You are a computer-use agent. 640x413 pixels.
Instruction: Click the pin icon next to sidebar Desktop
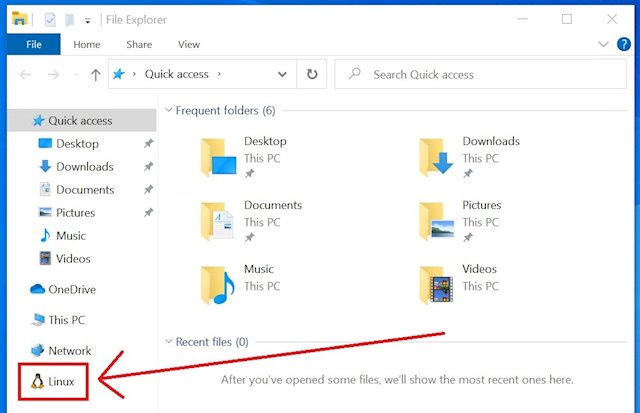pos(148,143)
